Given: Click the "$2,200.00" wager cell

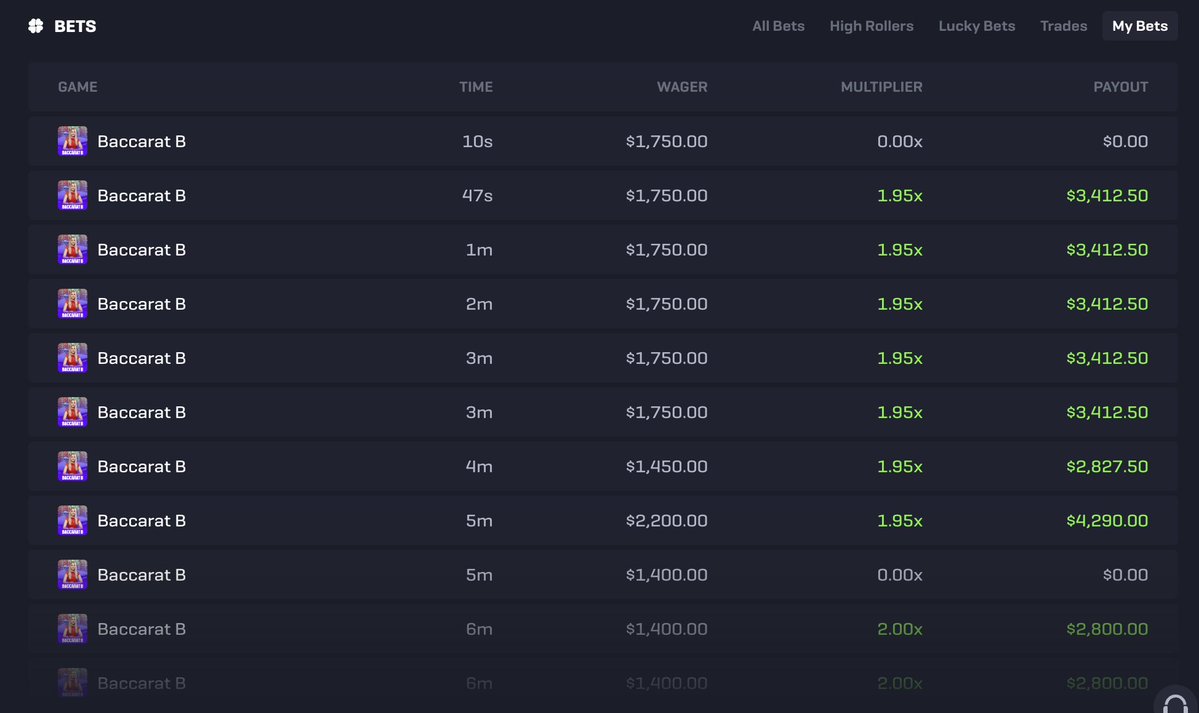Looking at the screenshot, I should [667, 521].
